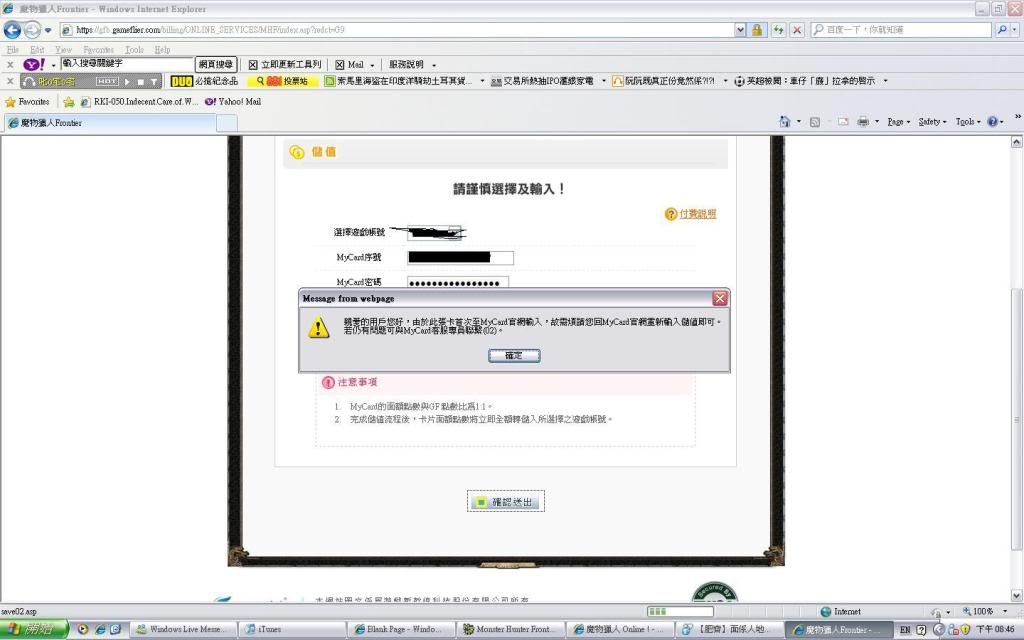Click the browser Back arrow button

click(x=13, y=30)
